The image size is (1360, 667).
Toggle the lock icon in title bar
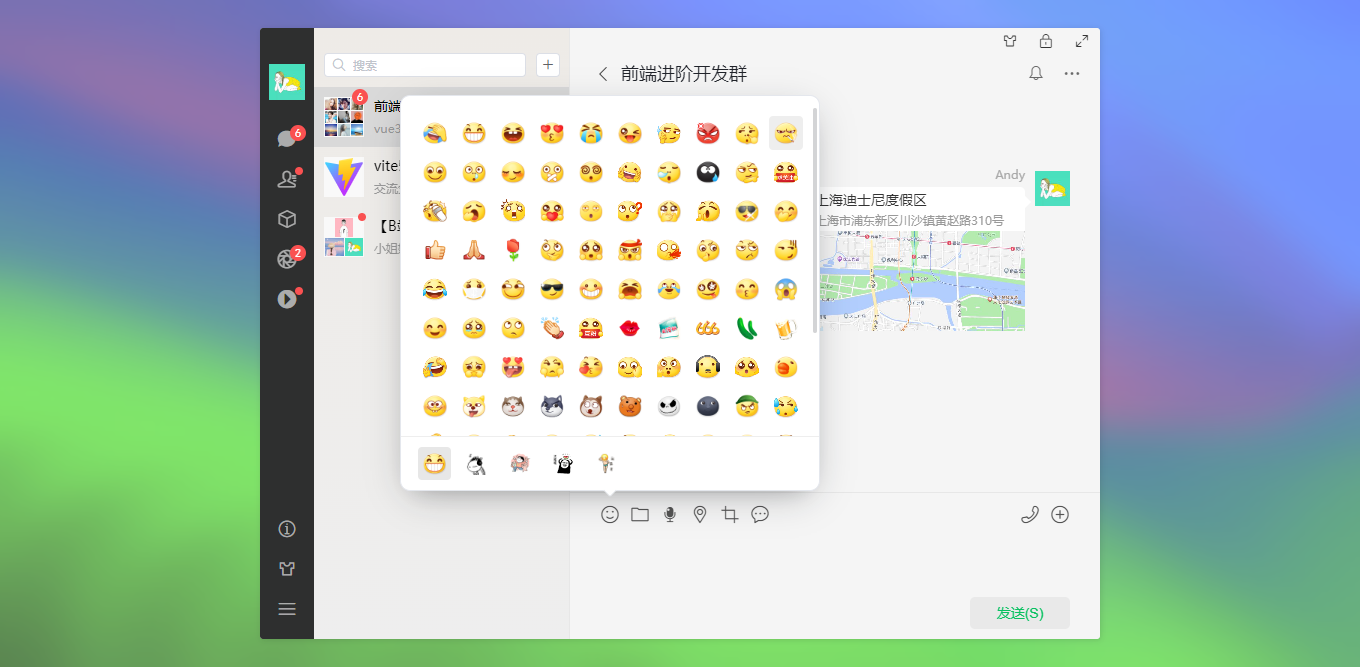click(x=1046, y=41)
